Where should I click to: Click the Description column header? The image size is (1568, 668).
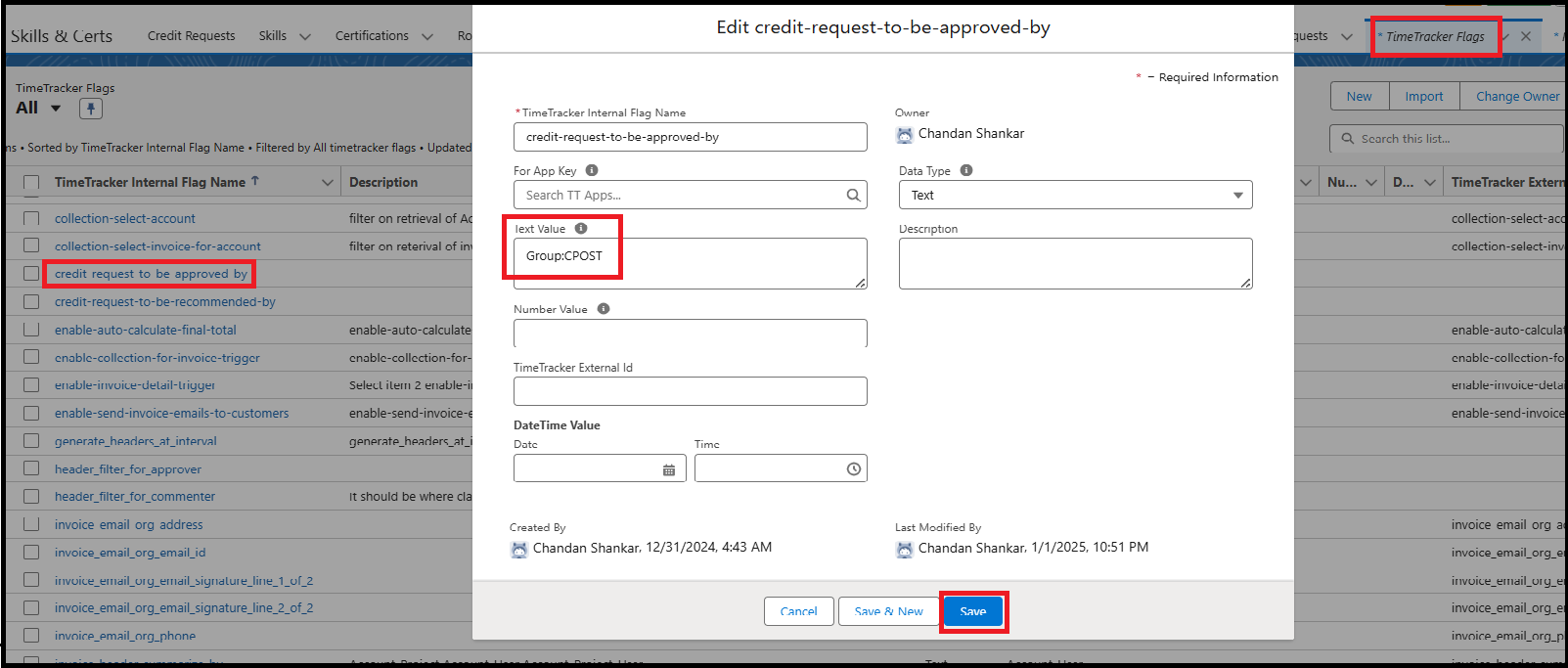(383, 182)
